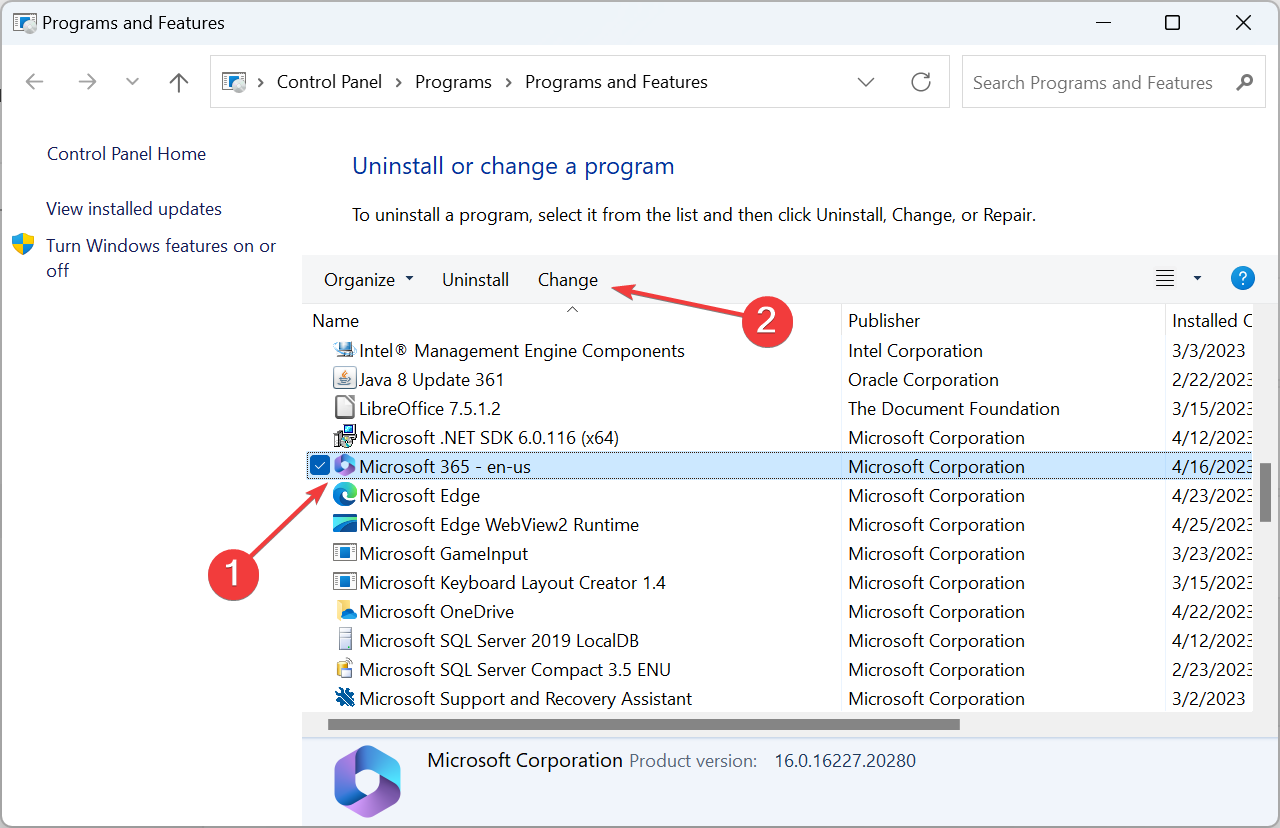Select Microsoft SQL Server Compact 3.5 ENU
The height and width of the screenshot is (828, 1280).
[x=515, y=670]
